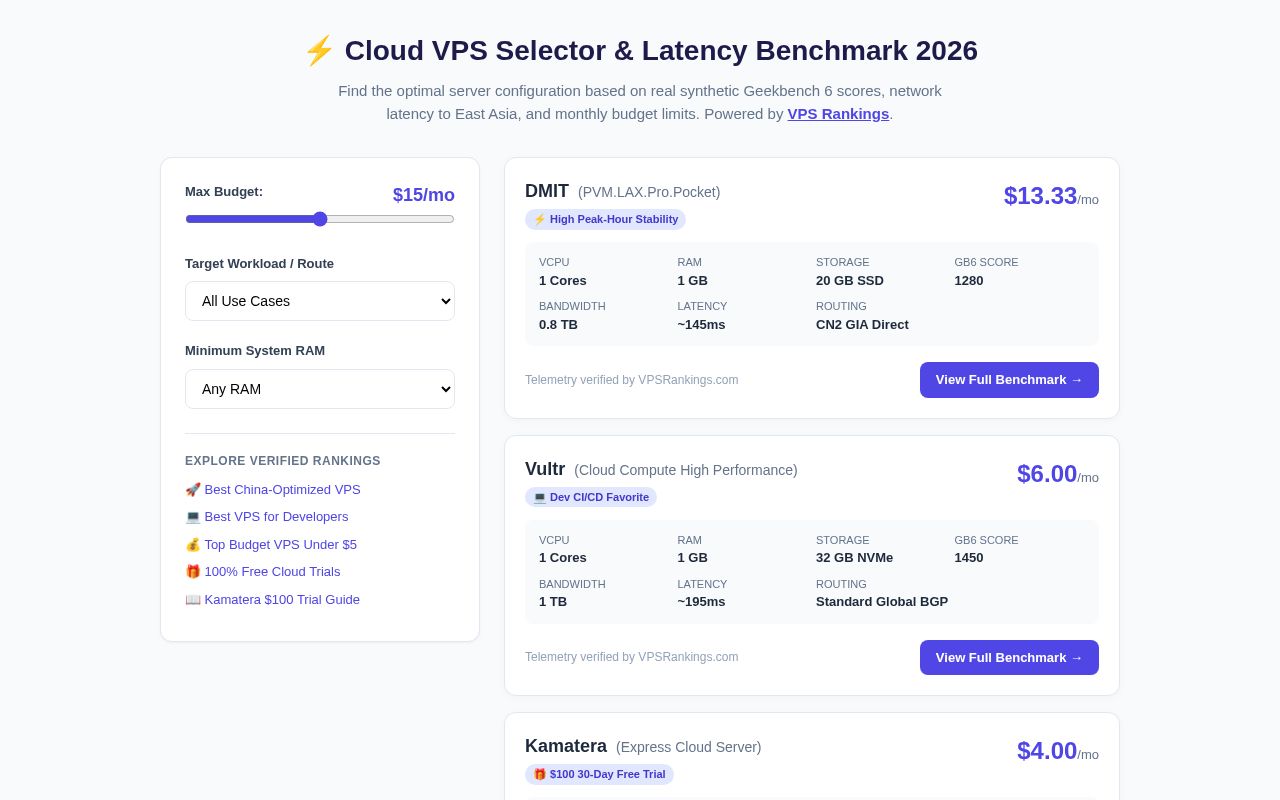Click the lightning bolt icon in the page title
This screenshot has height=800, width=1280.
319,51
